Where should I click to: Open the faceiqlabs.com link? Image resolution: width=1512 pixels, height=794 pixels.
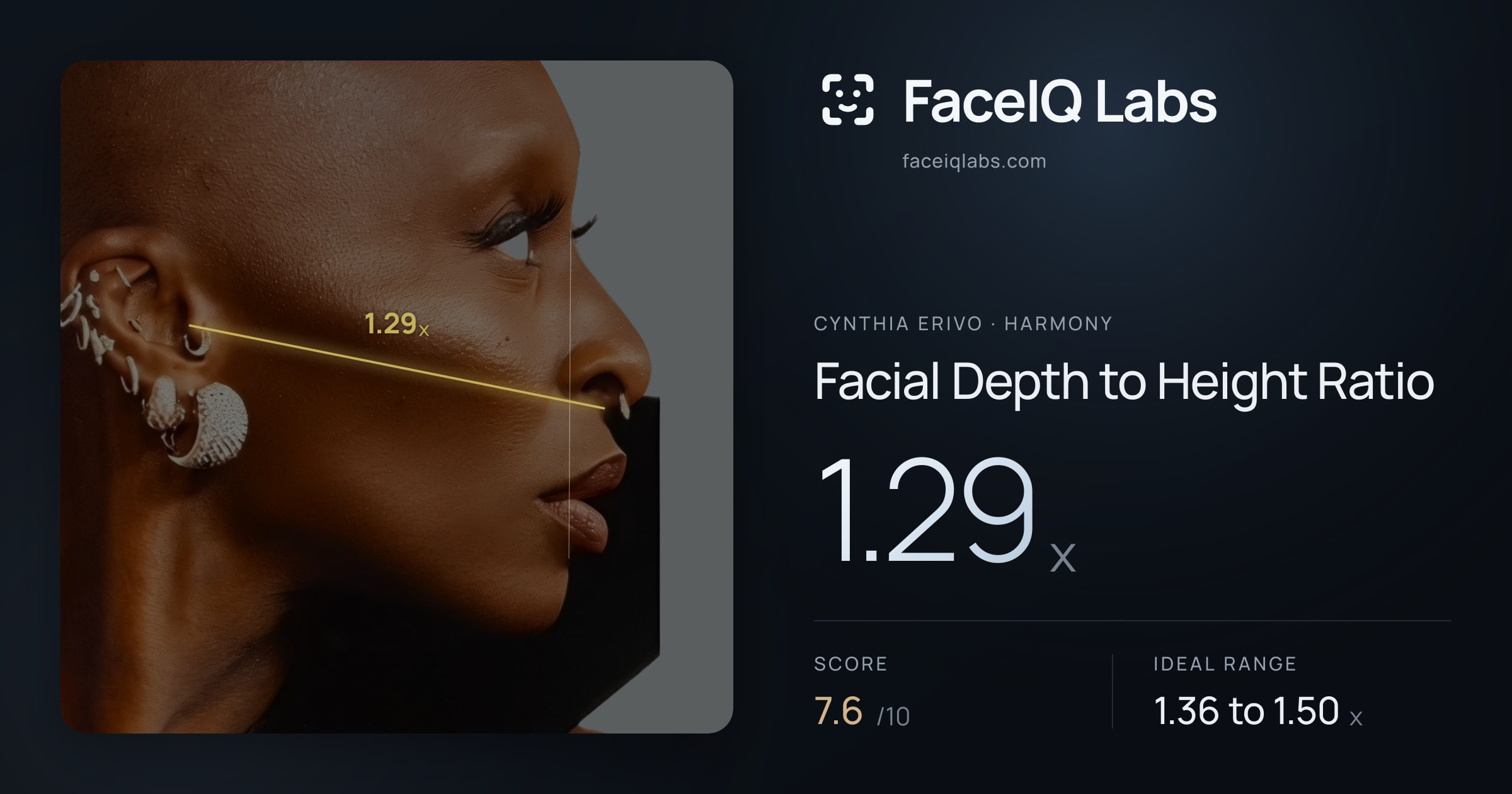tap(974, 161)
